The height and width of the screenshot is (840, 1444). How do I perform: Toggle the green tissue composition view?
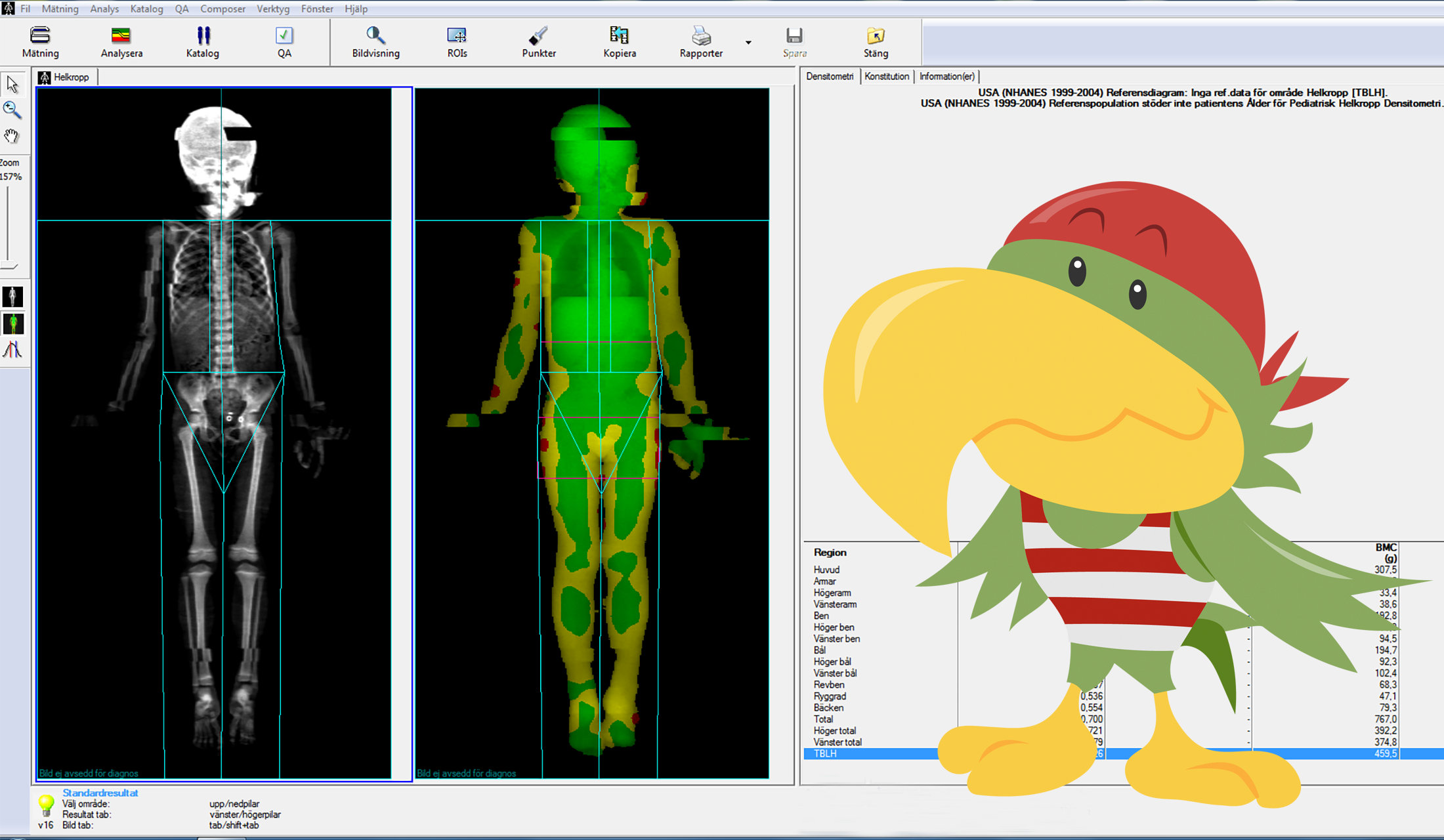[x=13, y=324]
